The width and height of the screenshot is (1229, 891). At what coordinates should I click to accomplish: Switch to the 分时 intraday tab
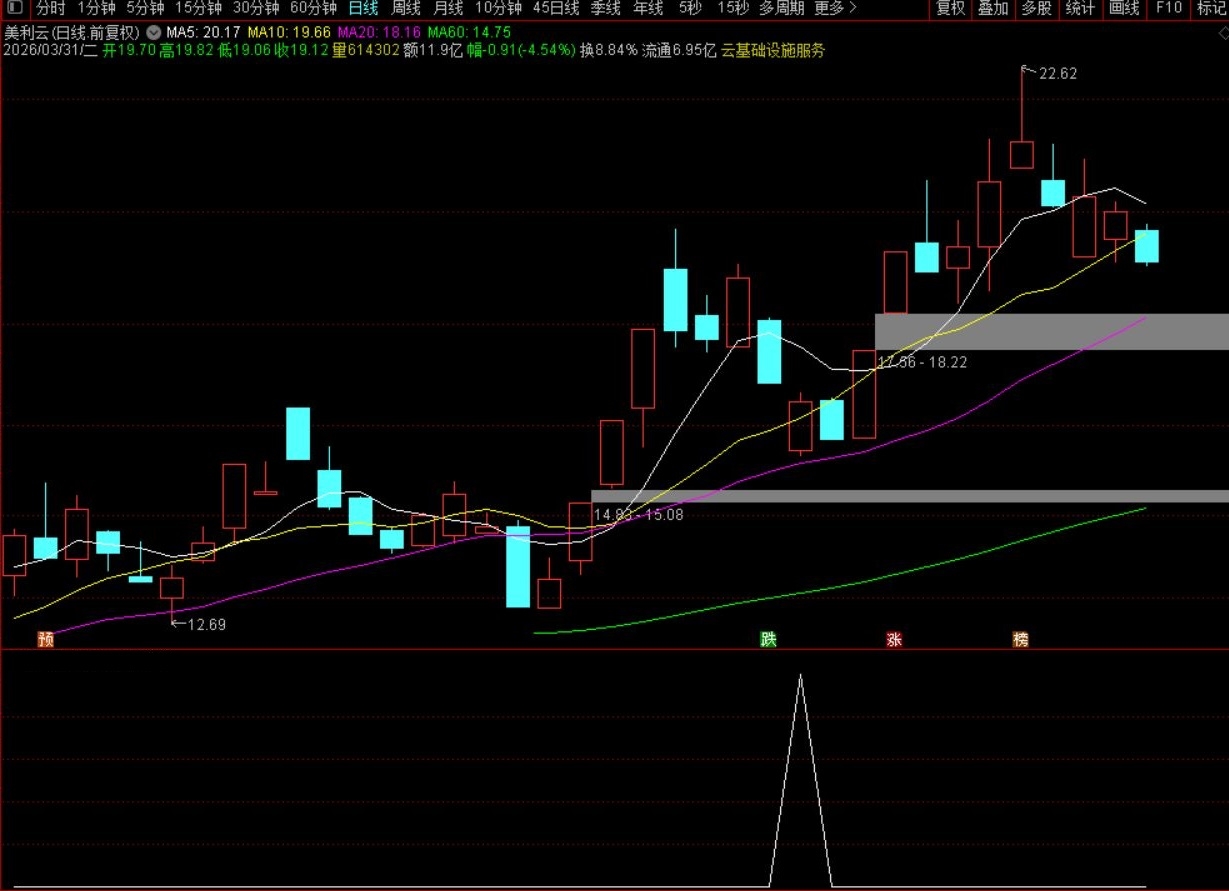tap(50, 8)
